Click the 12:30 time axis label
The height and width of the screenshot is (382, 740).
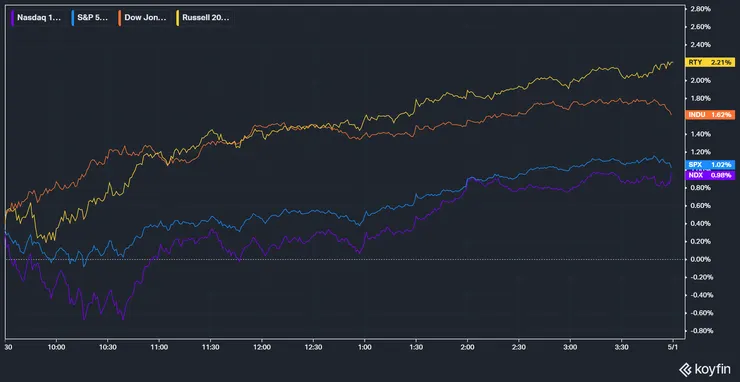click(x=313, y=347)
